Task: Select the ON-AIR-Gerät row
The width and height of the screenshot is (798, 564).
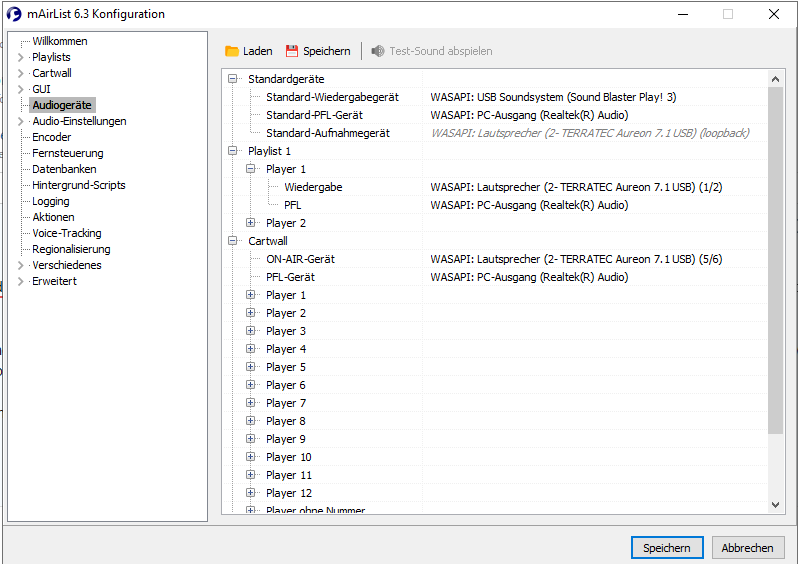Action: click(x=495, y=259)
